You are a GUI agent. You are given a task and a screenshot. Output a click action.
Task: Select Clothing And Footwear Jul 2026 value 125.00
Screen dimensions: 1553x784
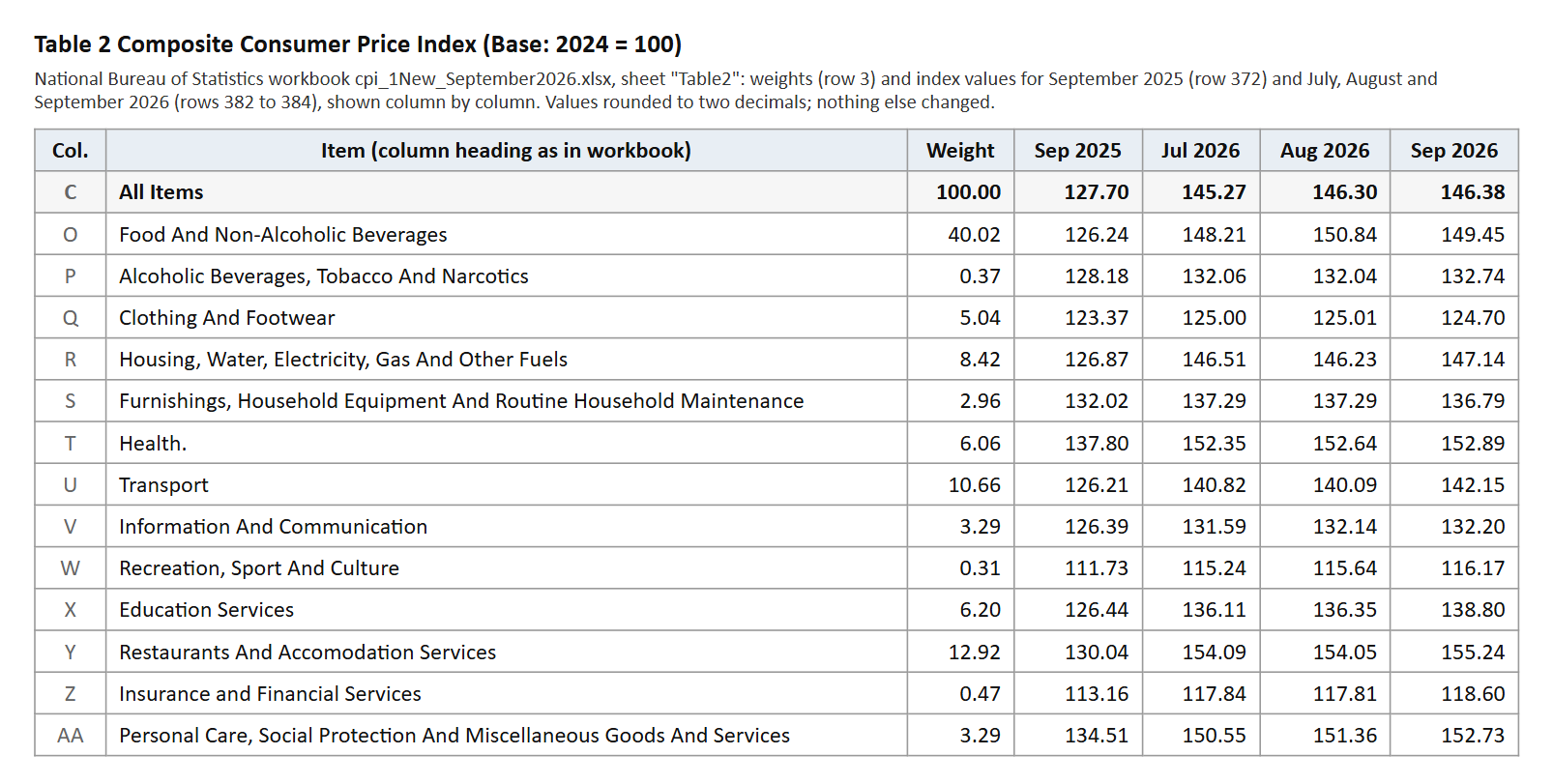tap(1214, 318)
